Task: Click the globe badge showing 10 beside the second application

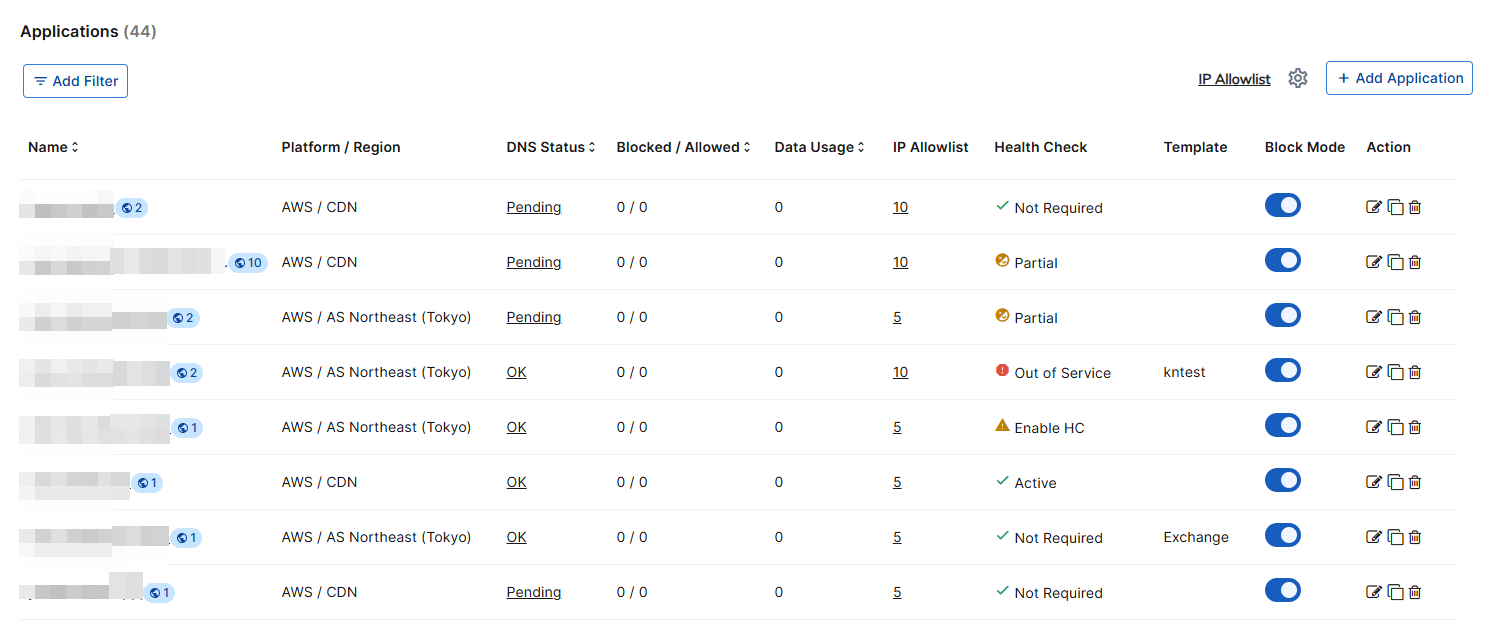Action: [248, 262]
